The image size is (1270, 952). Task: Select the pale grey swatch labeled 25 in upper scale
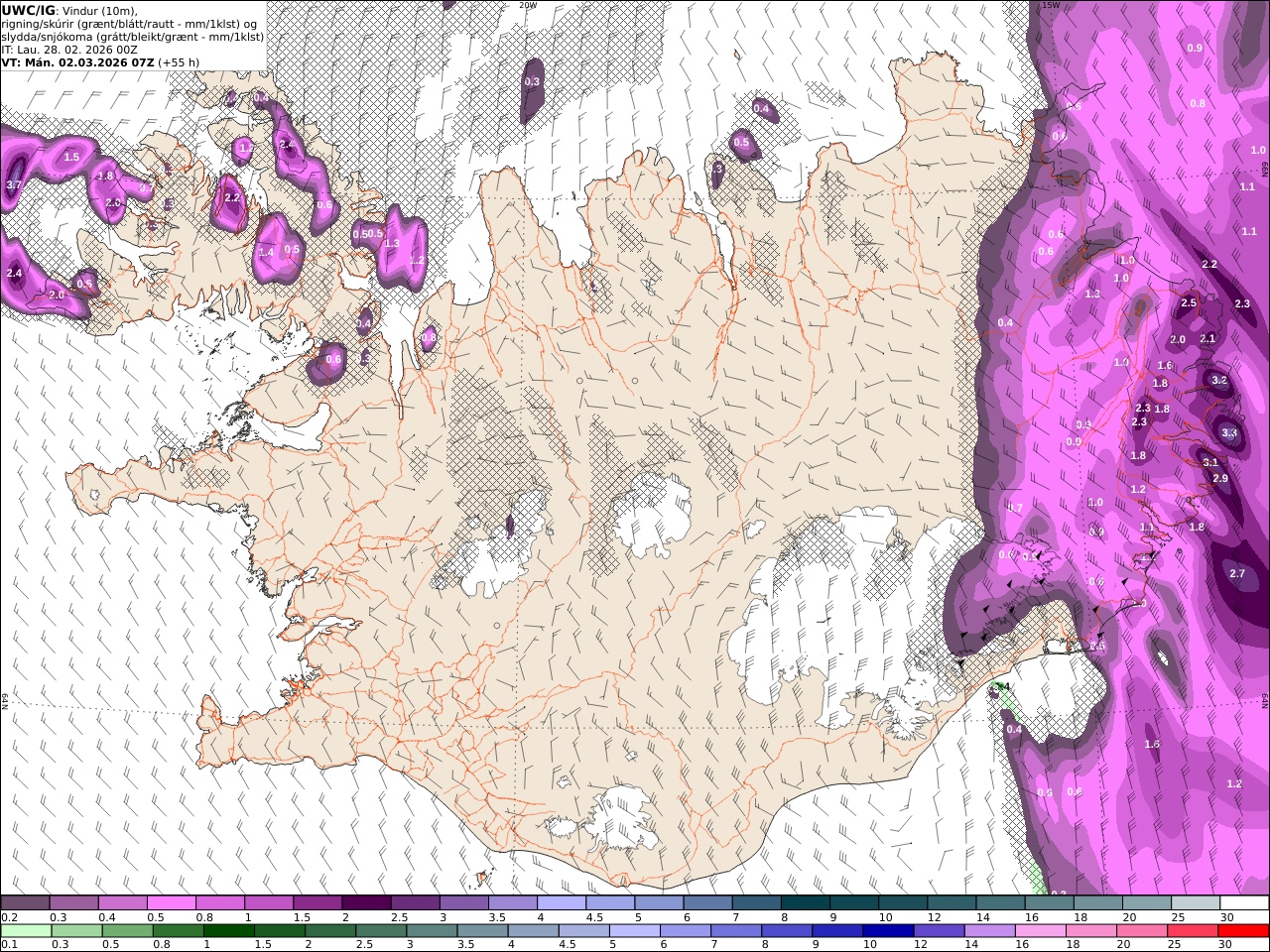1195,903
